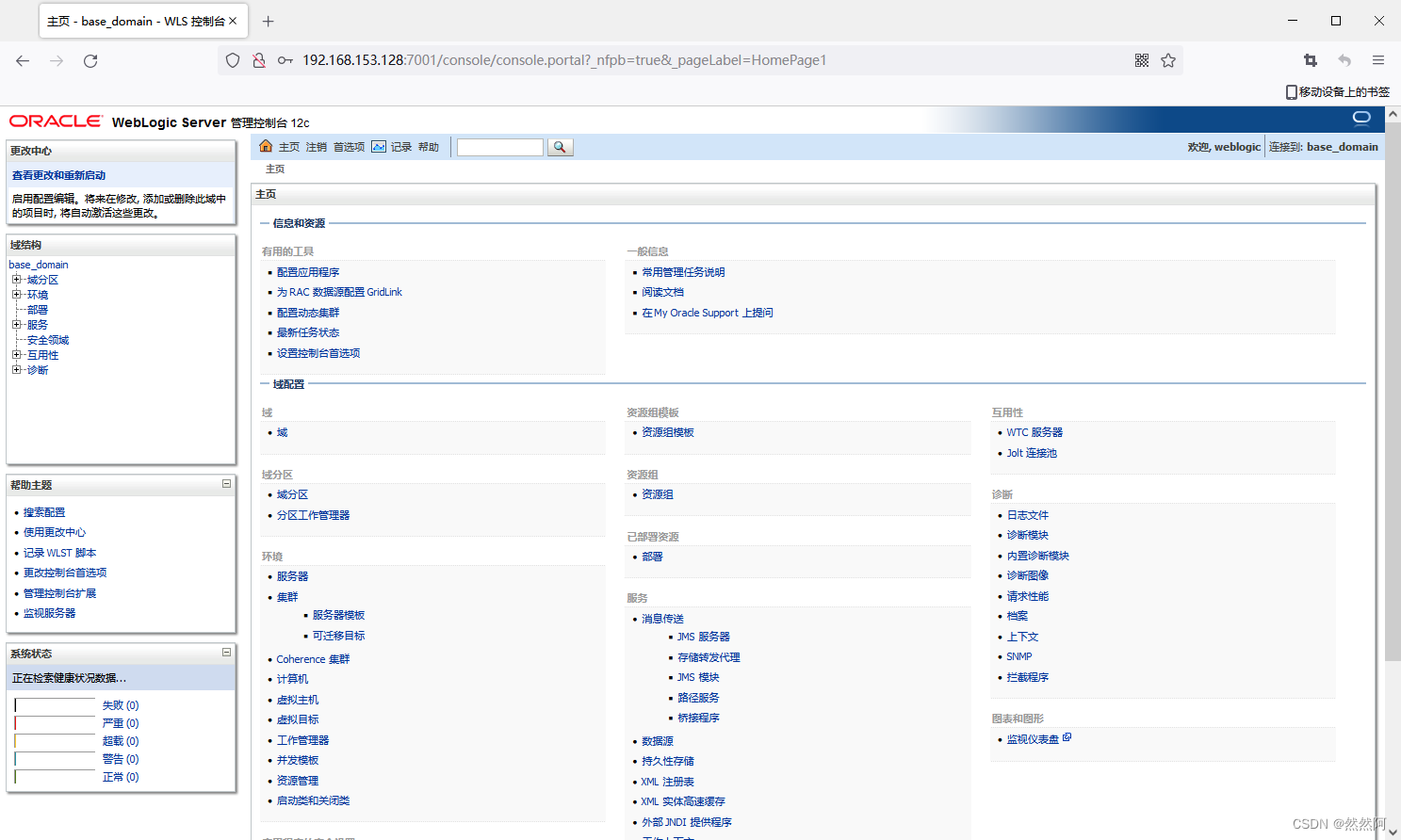This screenshot has height=840, width=1401.
Task: Click 失败 (0) status link
Action: 121,705
